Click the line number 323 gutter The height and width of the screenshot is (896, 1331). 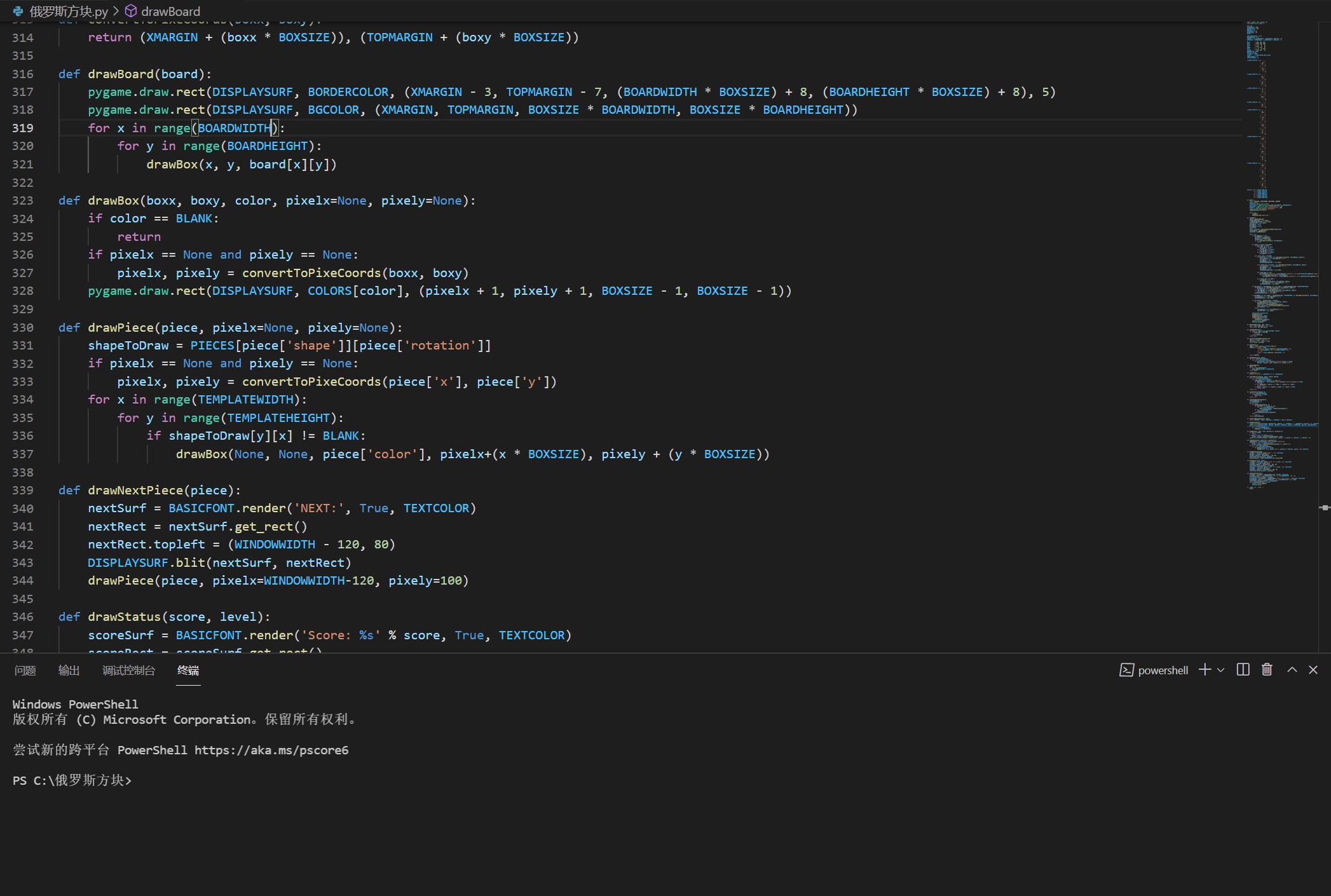tap(23, 201)
